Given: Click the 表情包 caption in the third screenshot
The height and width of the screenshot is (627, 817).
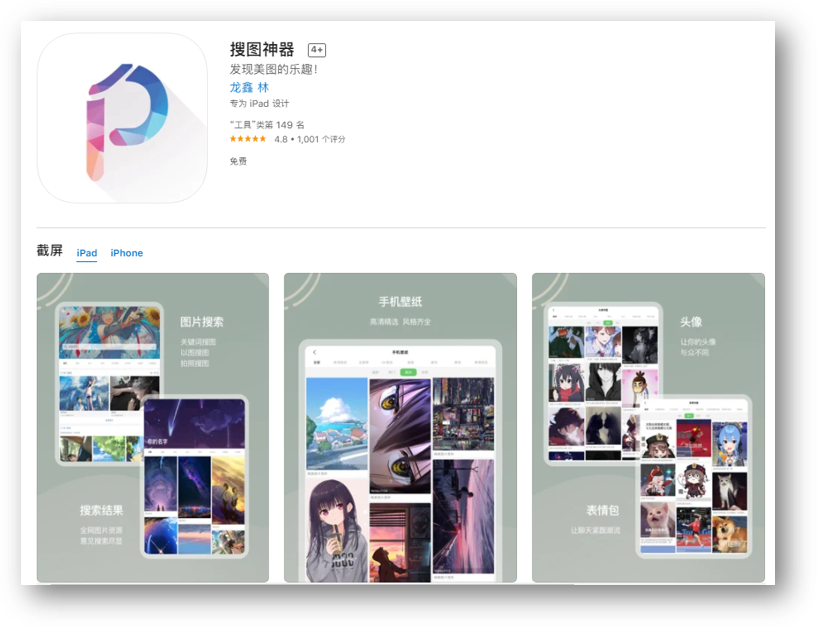Looking at the screenshot, I should [602, 510].
